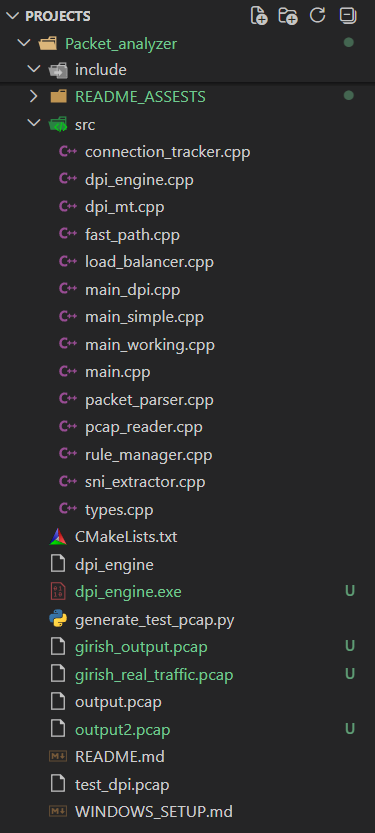The height and width of the screenshot is (833, 375).
Task: Collapse the Packet_analyzer folder chevron
Action: pyautogui.click(x=24, y=43)
